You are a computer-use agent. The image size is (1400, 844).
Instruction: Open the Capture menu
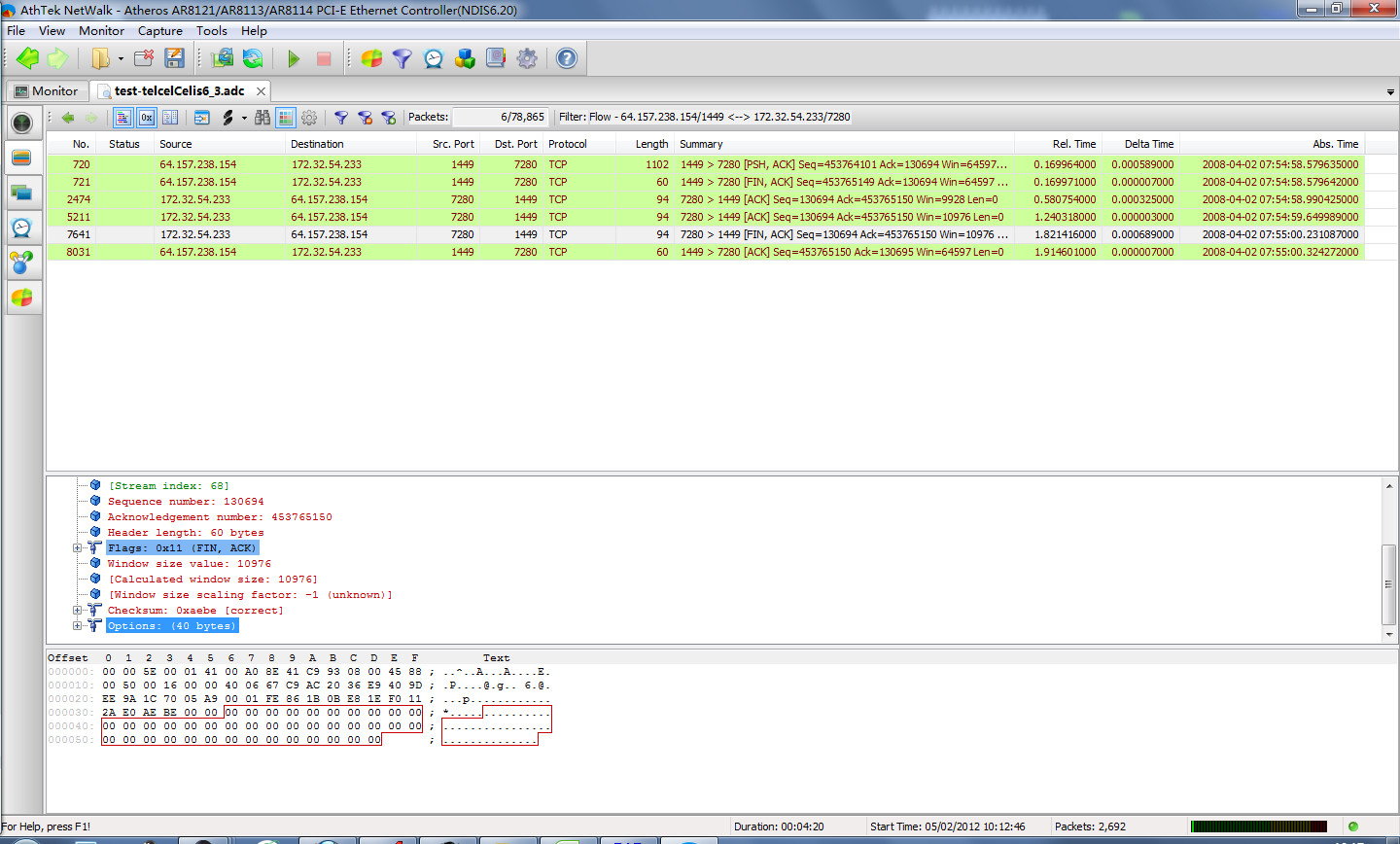pyautogui.click(x=159, y=31)
